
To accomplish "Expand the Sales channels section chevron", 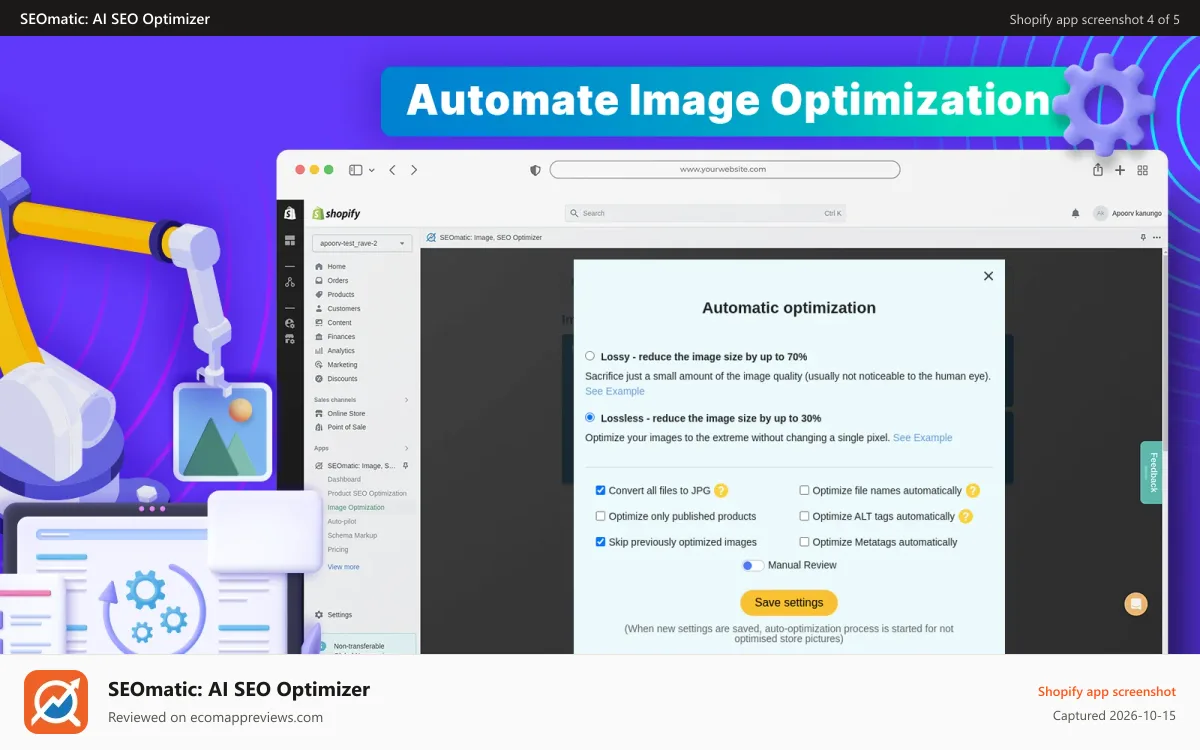I will point(406,400).
